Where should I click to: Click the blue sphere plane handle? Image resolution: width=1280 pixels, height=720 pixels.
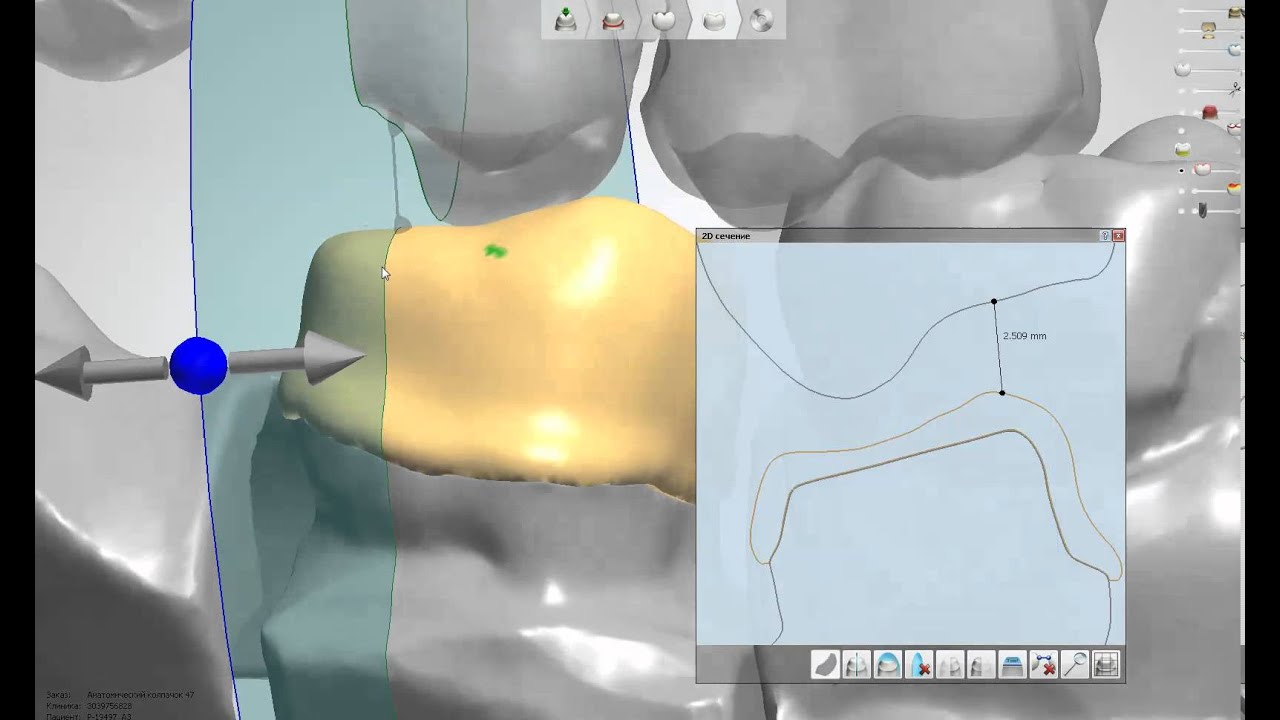[x=198, y=365]
